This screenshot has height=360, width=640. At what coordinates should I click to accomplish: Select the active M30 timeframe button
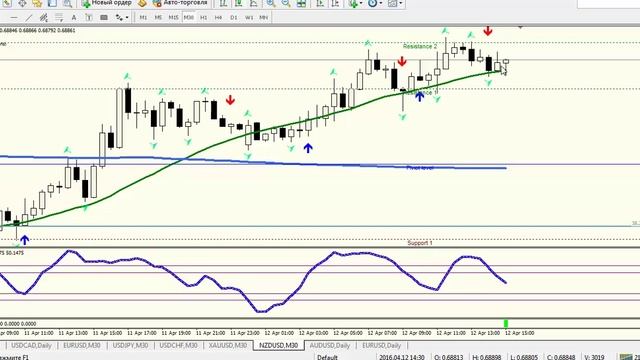(x=189, y=18)
